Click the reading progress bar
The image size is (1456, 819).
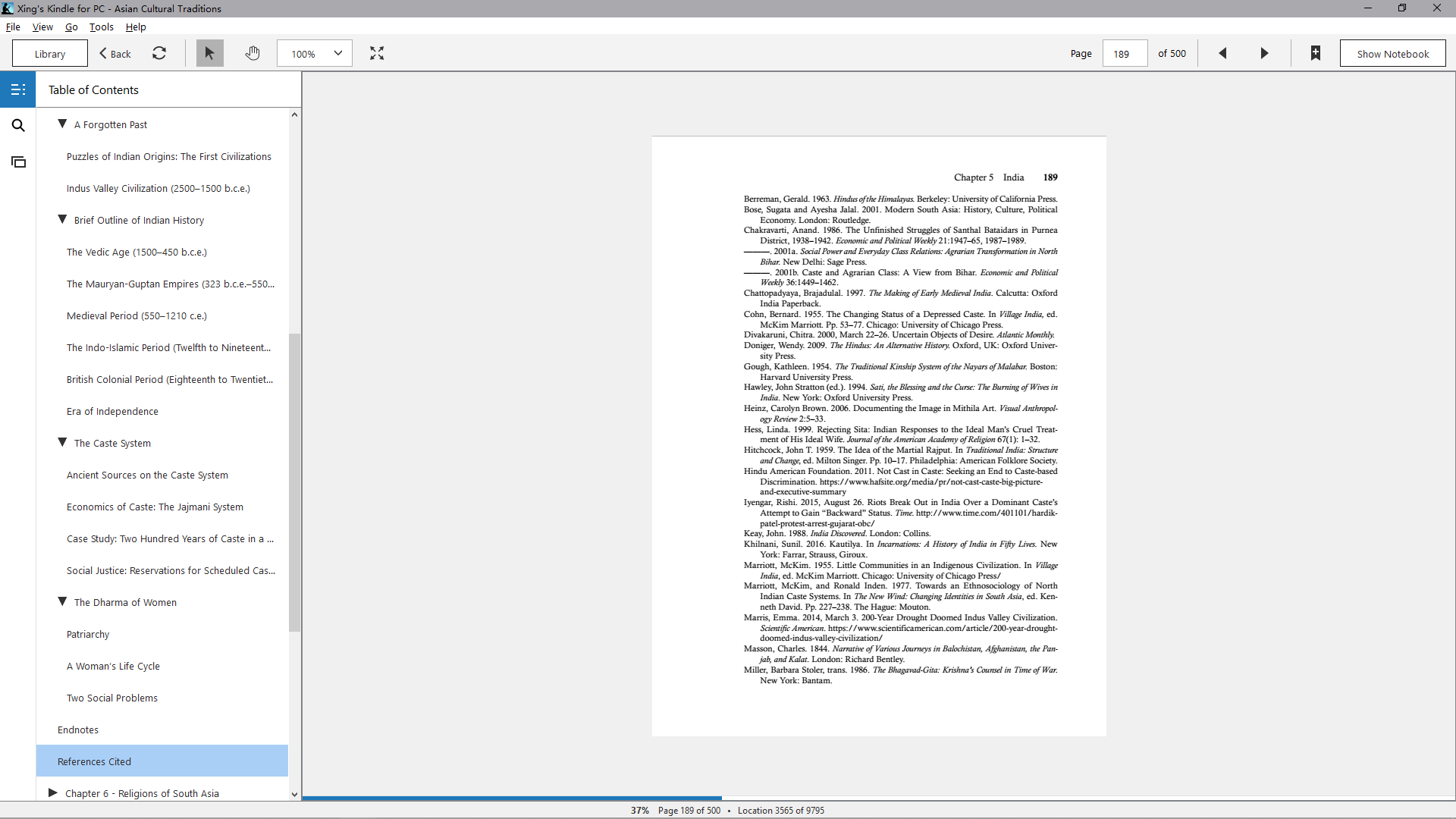pos(879,798)
